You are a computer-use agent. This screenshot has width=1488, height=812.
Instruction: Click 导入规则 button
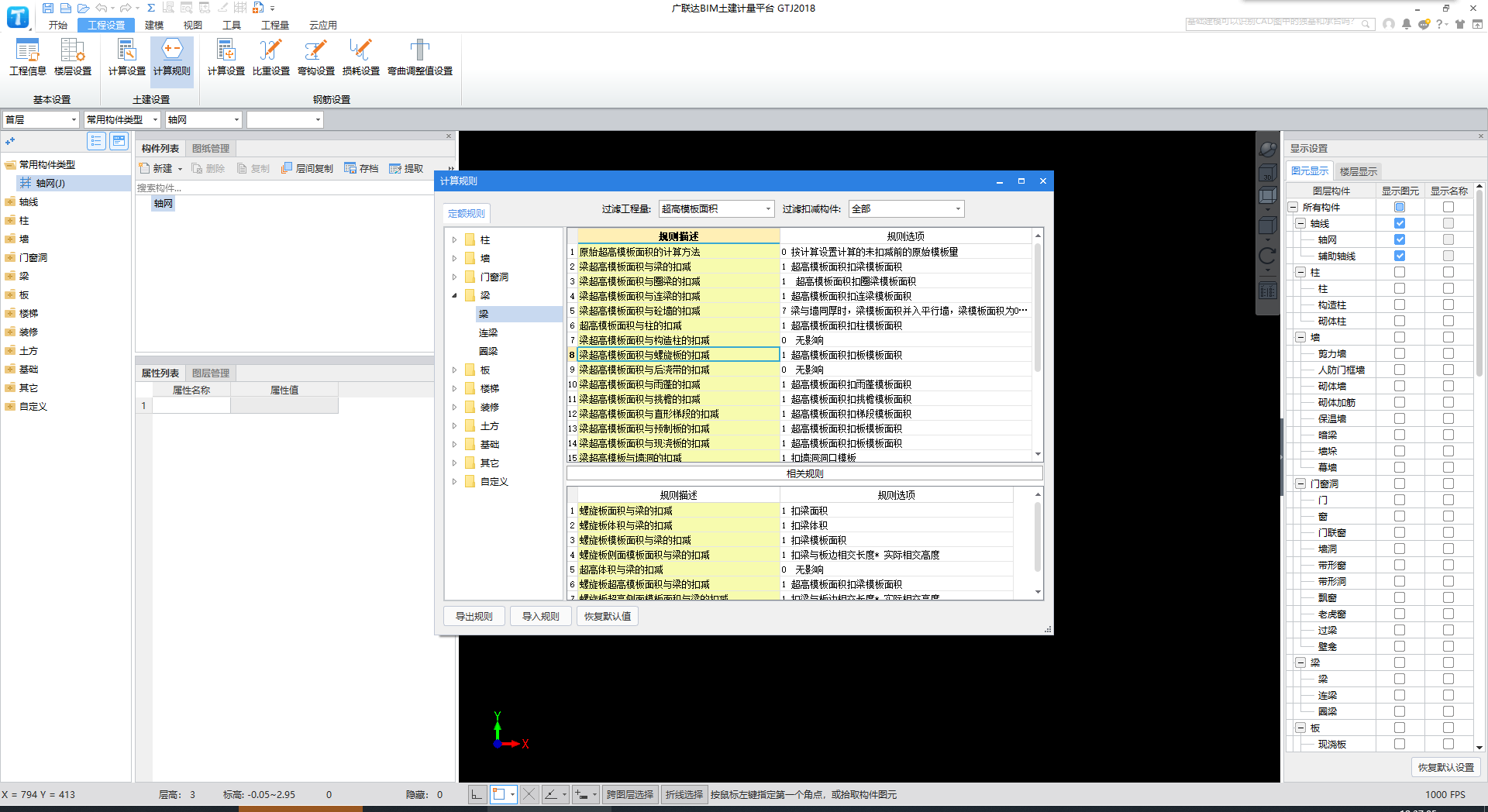coord(541,616)
